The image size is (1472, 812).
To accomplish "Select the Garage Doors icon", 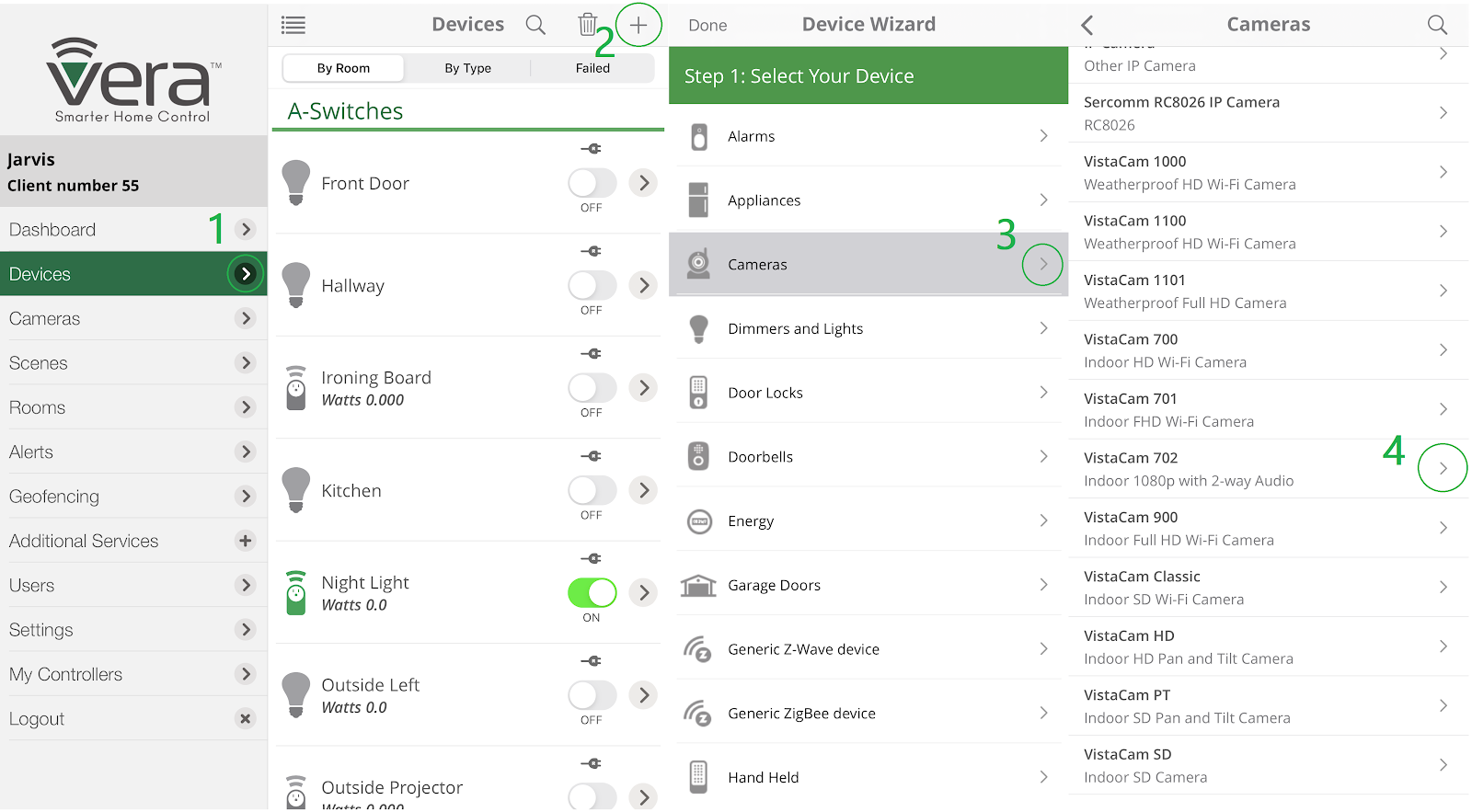I will pyautogui.click(x=698, y=585).
